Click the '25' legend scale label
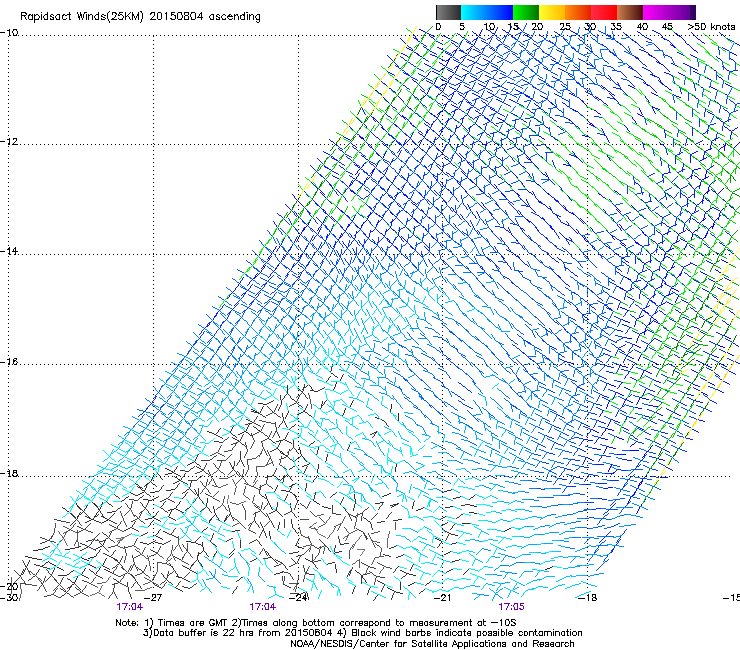The image size is (740, 650). 565,27
